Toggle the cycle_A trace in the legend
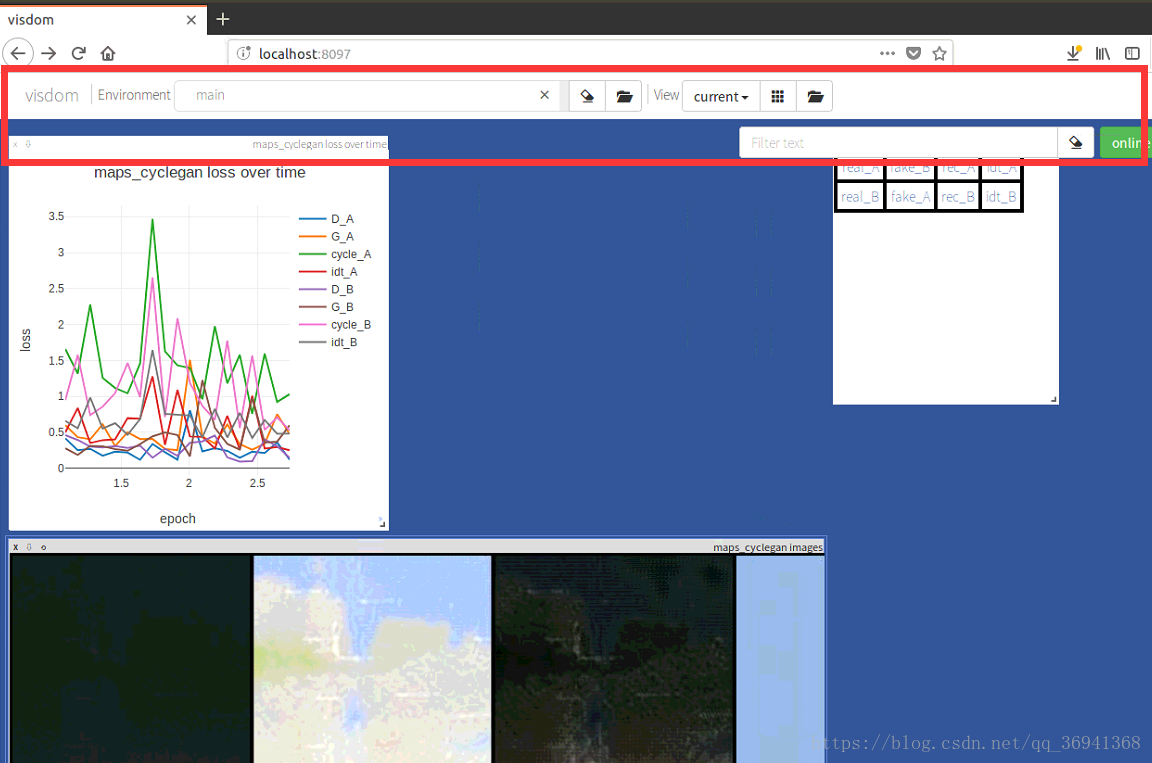Image resolution: width=1152 pixels, height=763 pixels. point(350,254)
